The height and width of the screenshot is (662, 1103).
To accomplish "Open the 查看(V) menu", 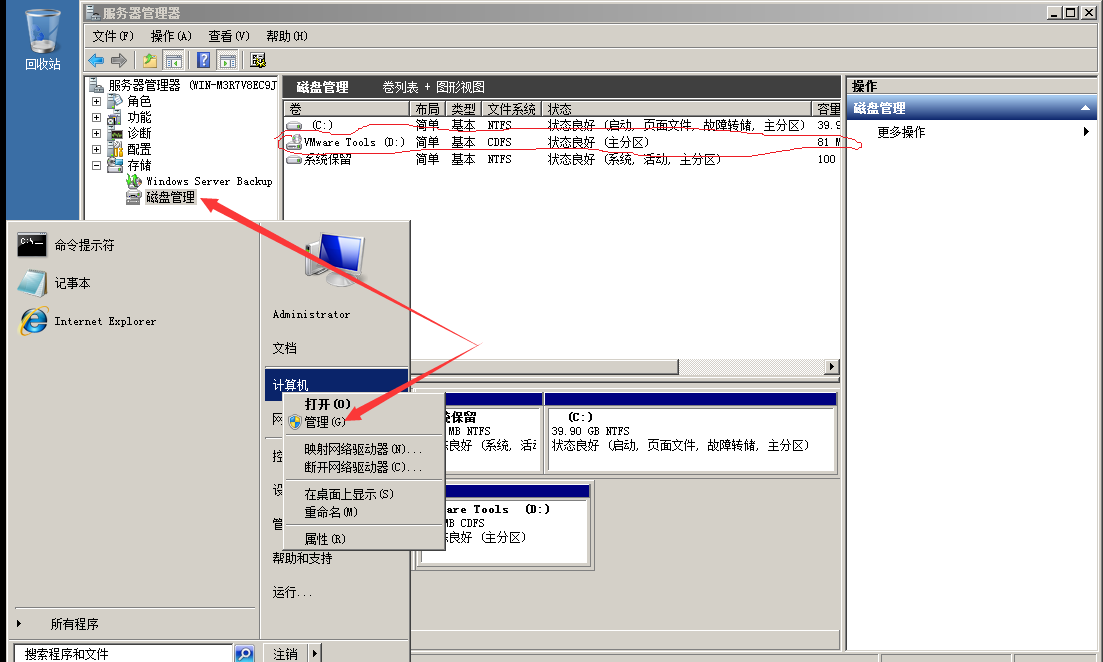I will click(x=229, y=36).
